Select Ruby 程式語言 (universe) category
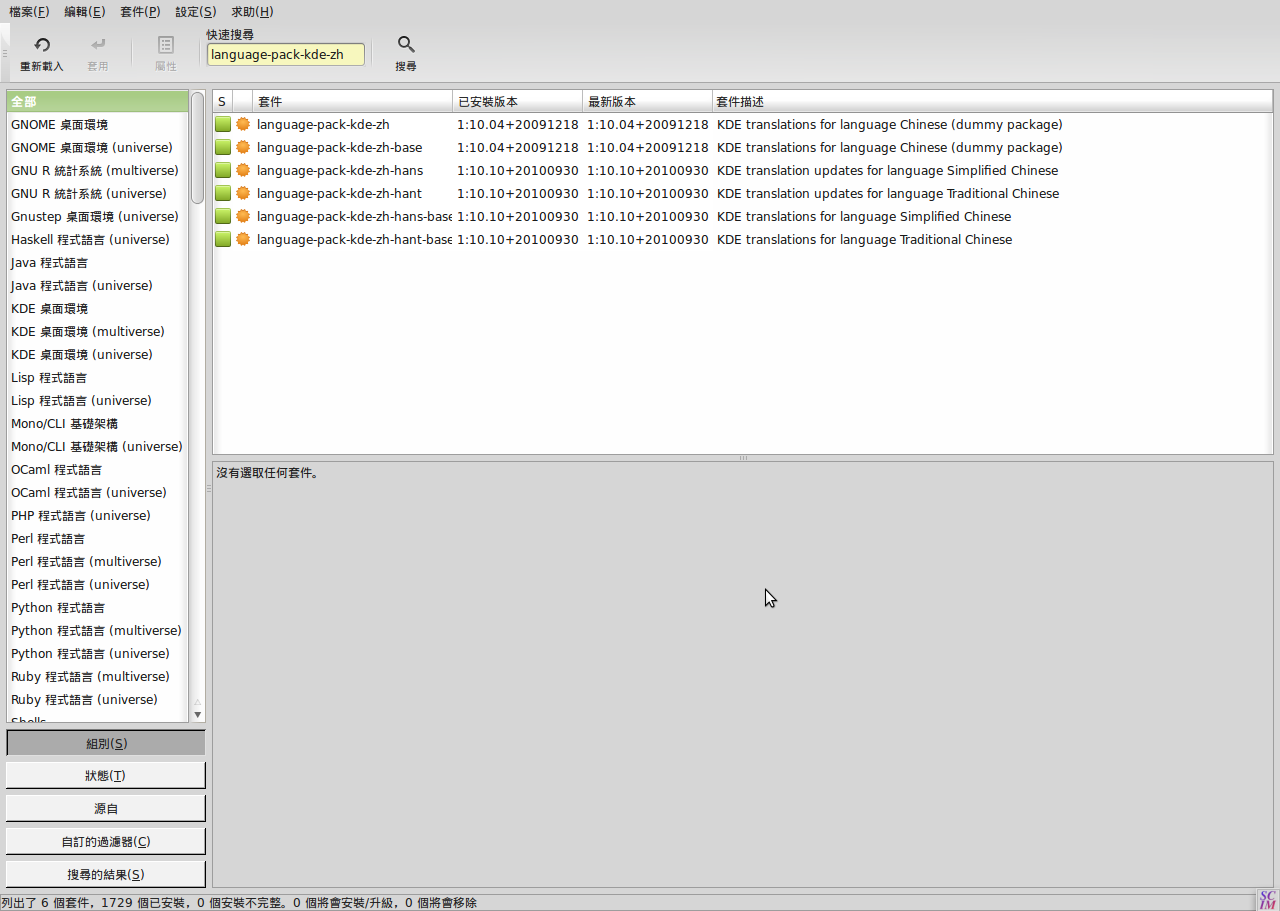This screenshot has width=1280, height=911. coord(97,700)
